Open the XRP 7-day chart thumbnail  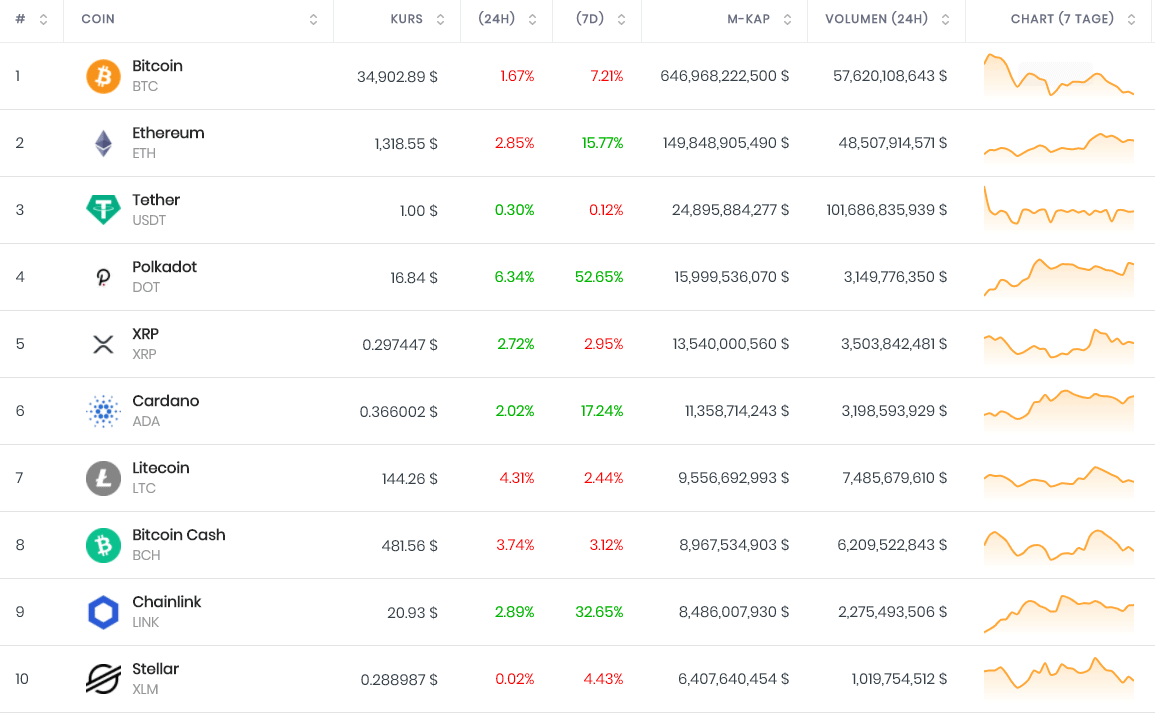1059,345
